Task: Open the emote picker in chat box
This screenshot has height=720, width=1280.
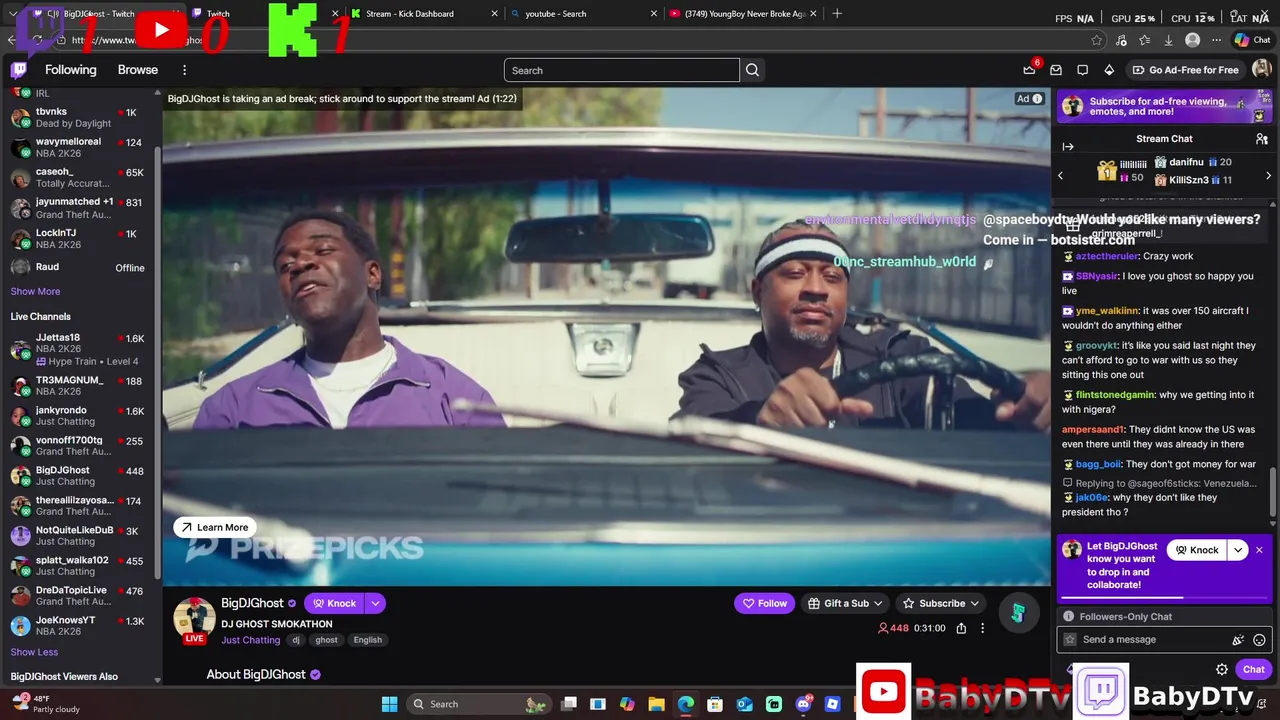Action: [1259, 640]
